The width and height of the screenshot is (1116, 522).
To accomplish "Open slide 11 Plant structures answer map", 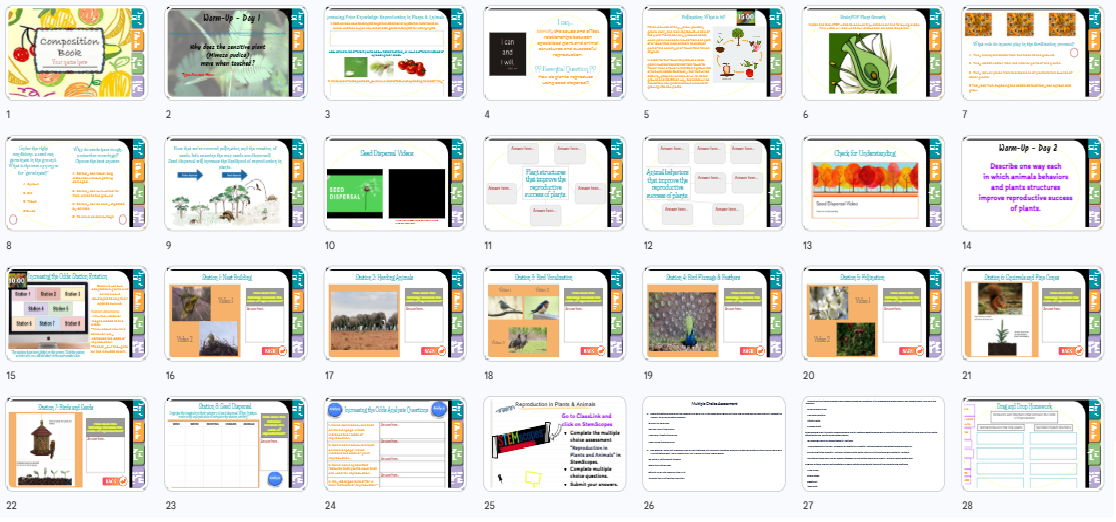I will pyautogui.click(x=554, y=184).
